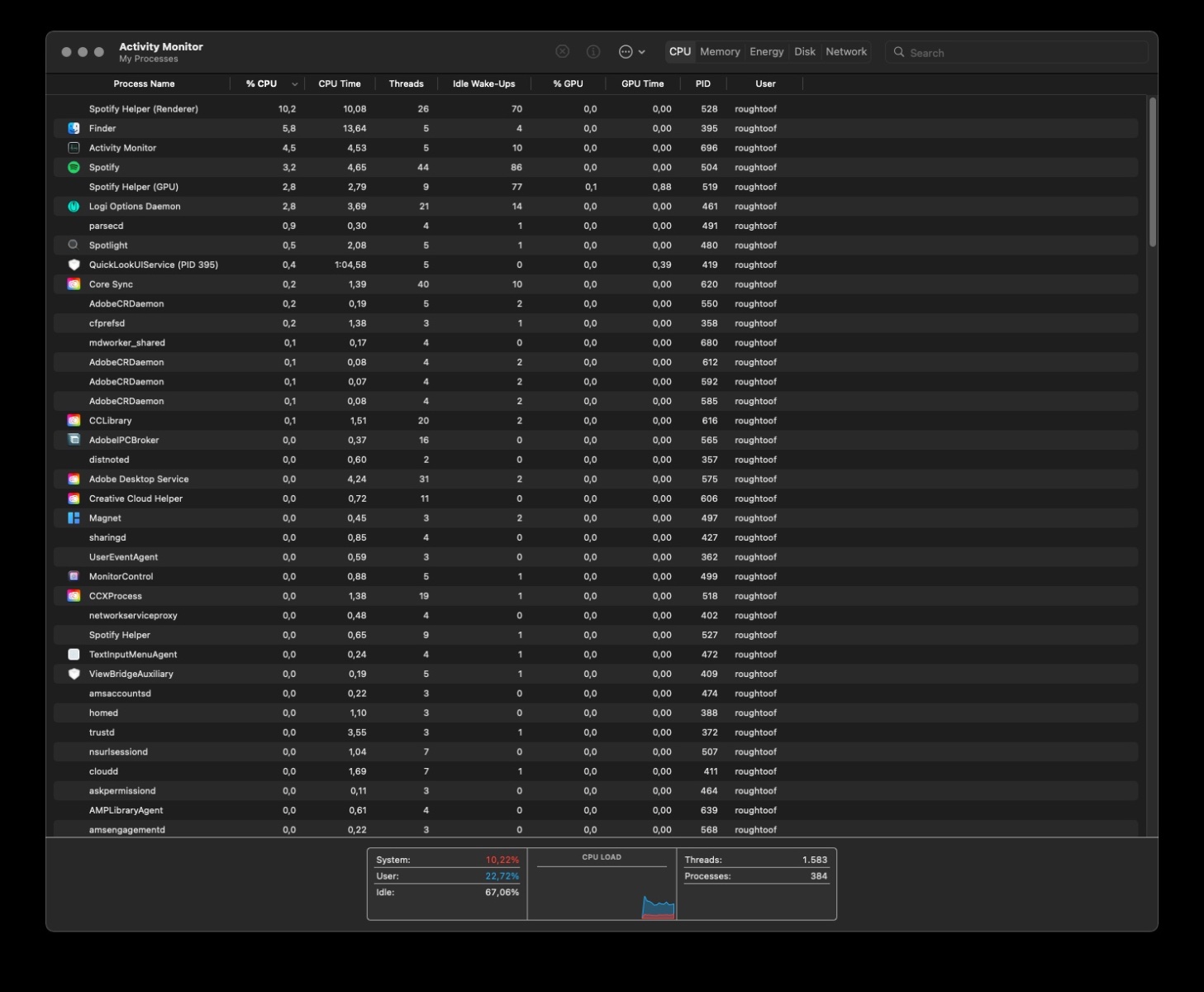The image size is (1204, 992).
Task: Select AdobeCRDaemon with PID 612
Action: 596,362
